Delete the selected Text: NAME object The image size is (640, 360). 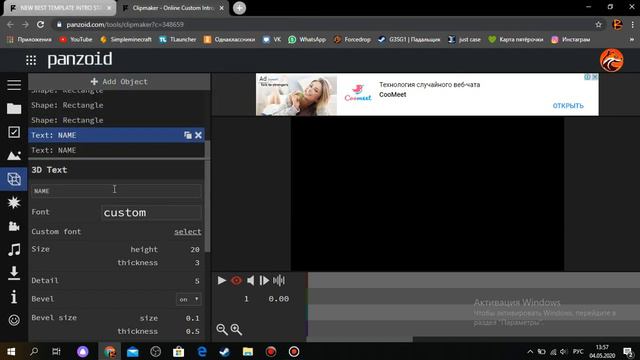tap(198, 135)
